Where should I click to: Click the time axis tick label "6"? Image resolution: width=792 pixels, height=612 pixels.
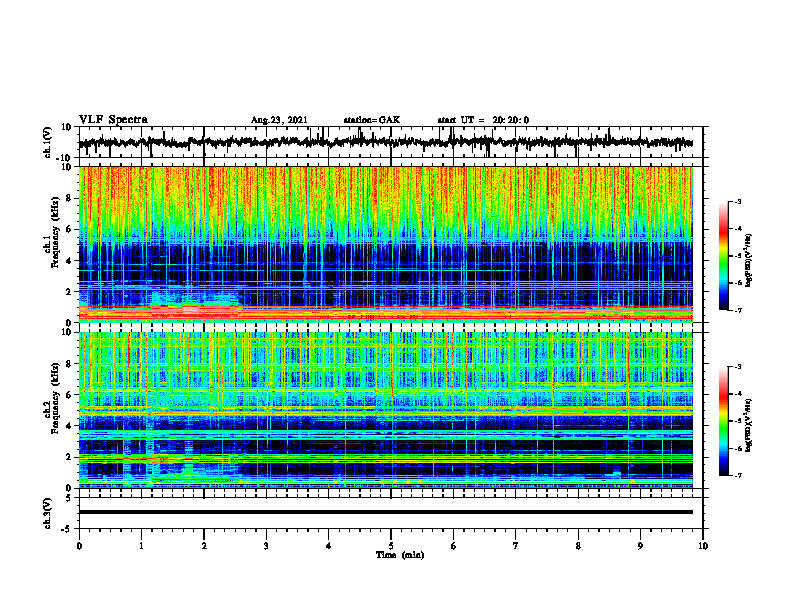454,546
